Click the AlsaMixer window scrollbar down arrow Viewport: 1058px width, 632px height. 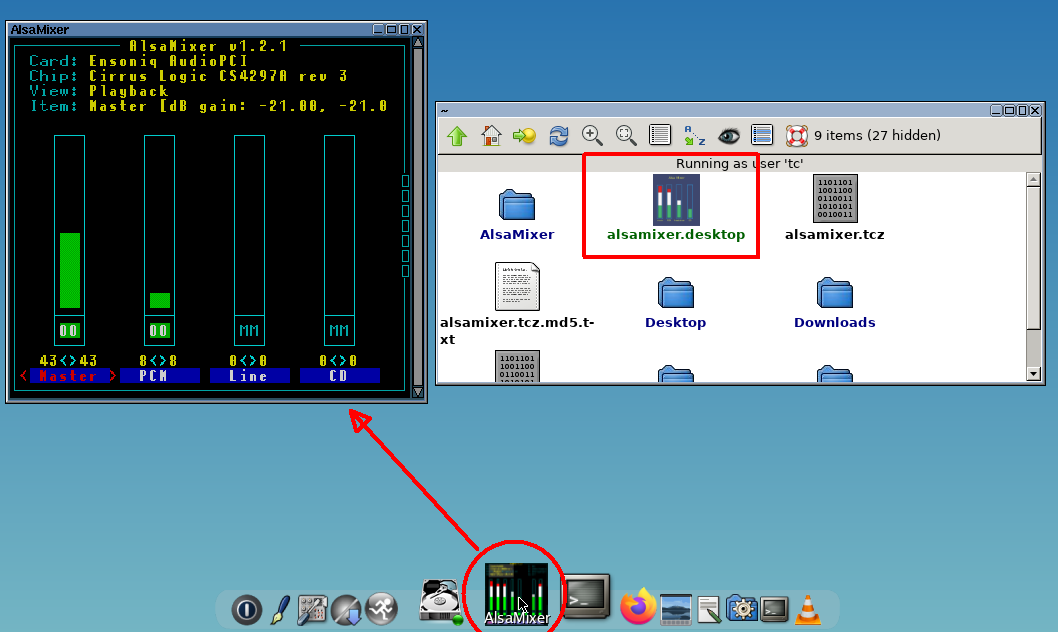[x=418, y=392]
